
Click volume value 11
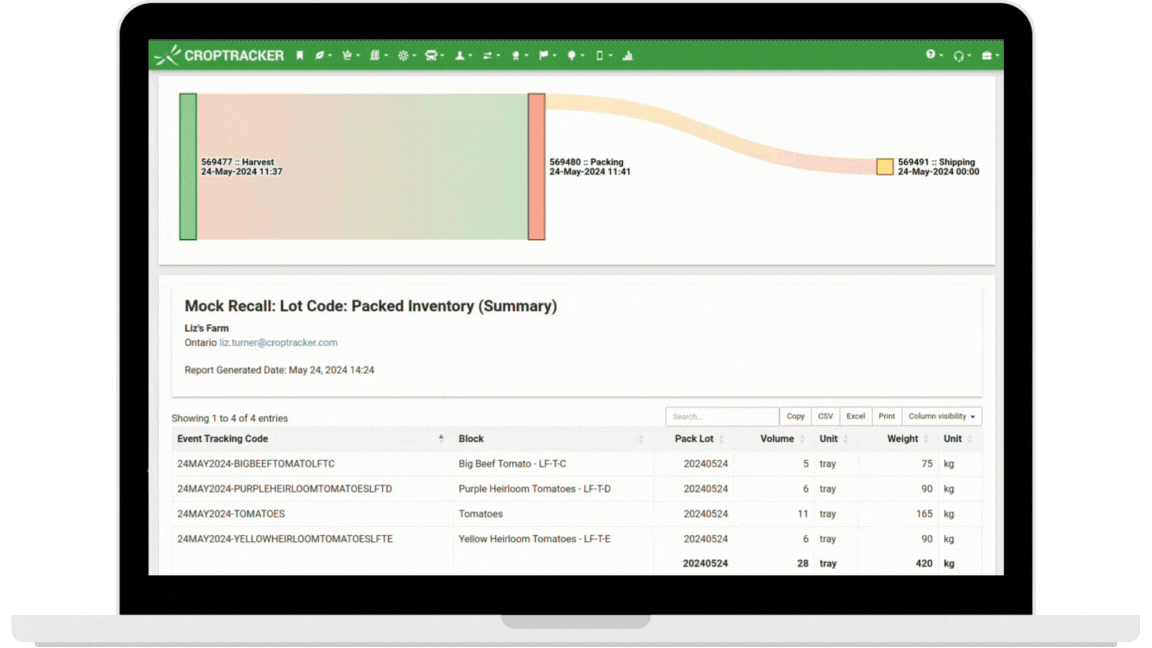pos(802,514)
